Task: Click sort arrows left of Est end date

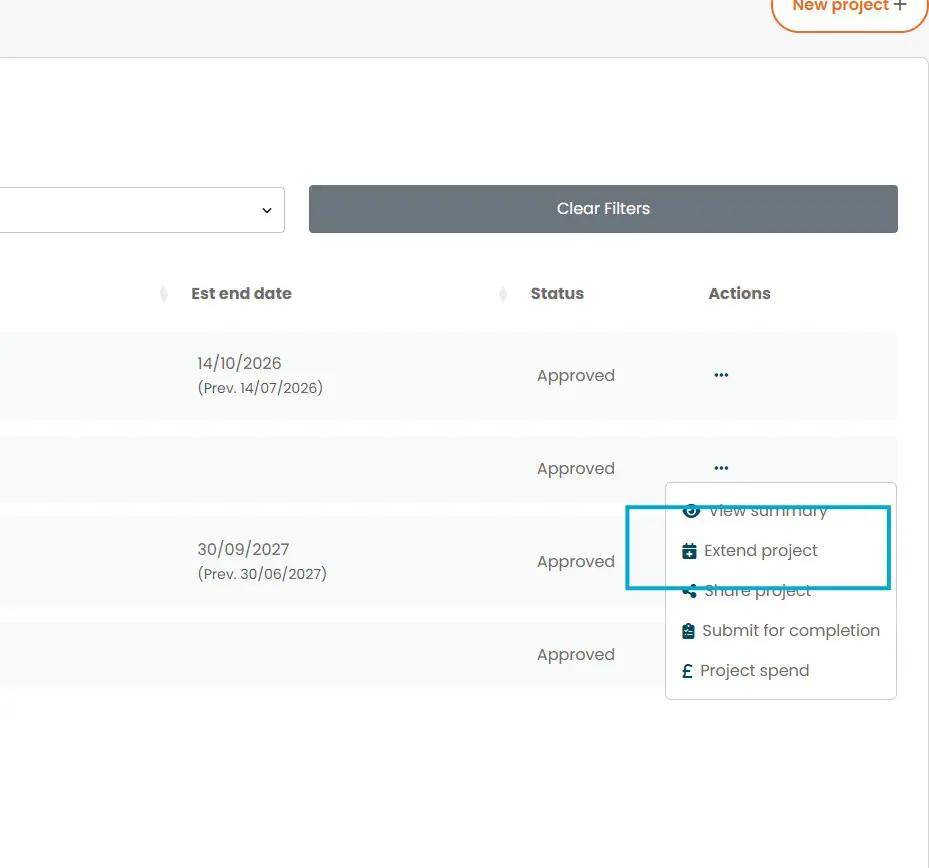Action: (164, 294)
